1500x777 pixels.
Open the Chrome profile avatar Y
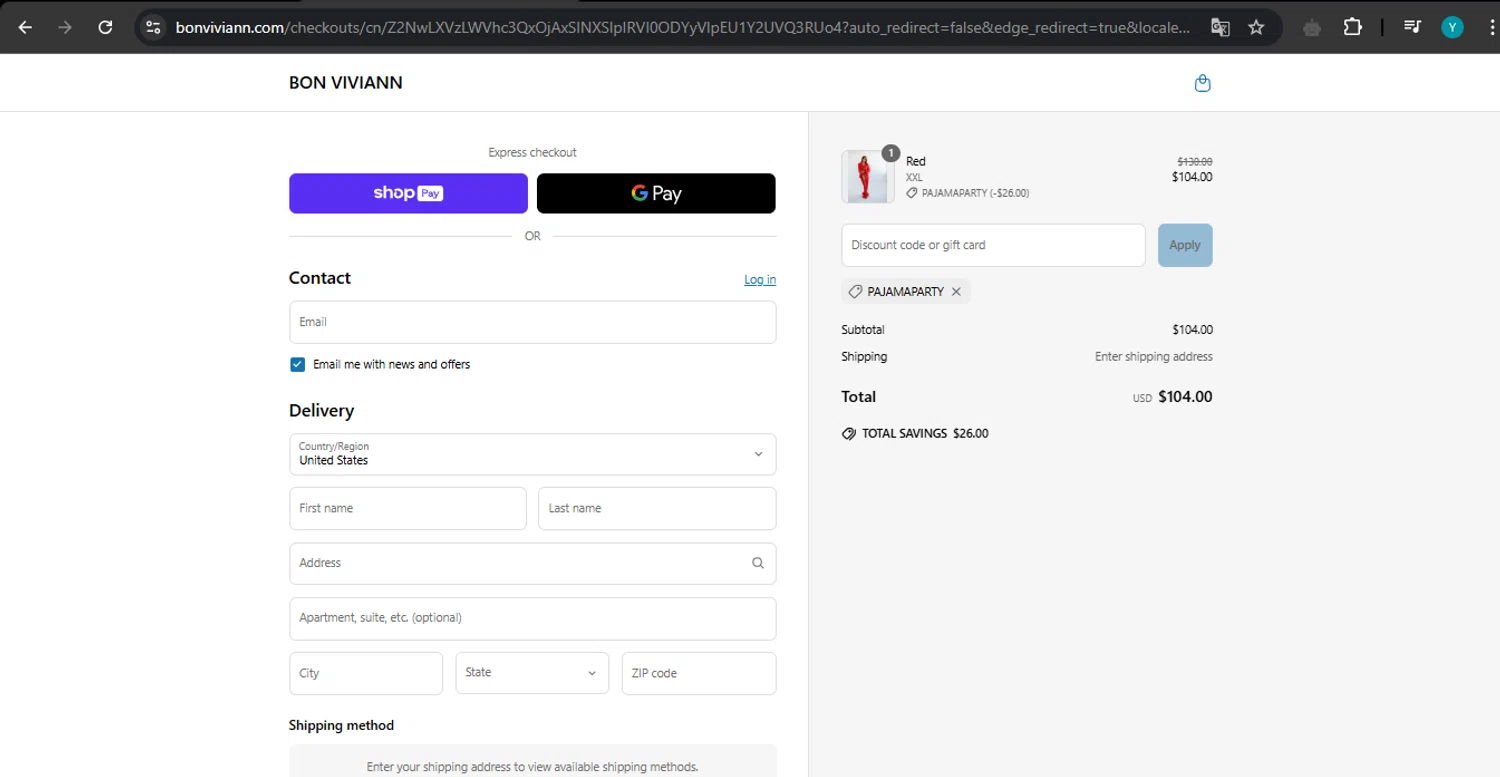pyautogui.click(x=1452, y=27)
